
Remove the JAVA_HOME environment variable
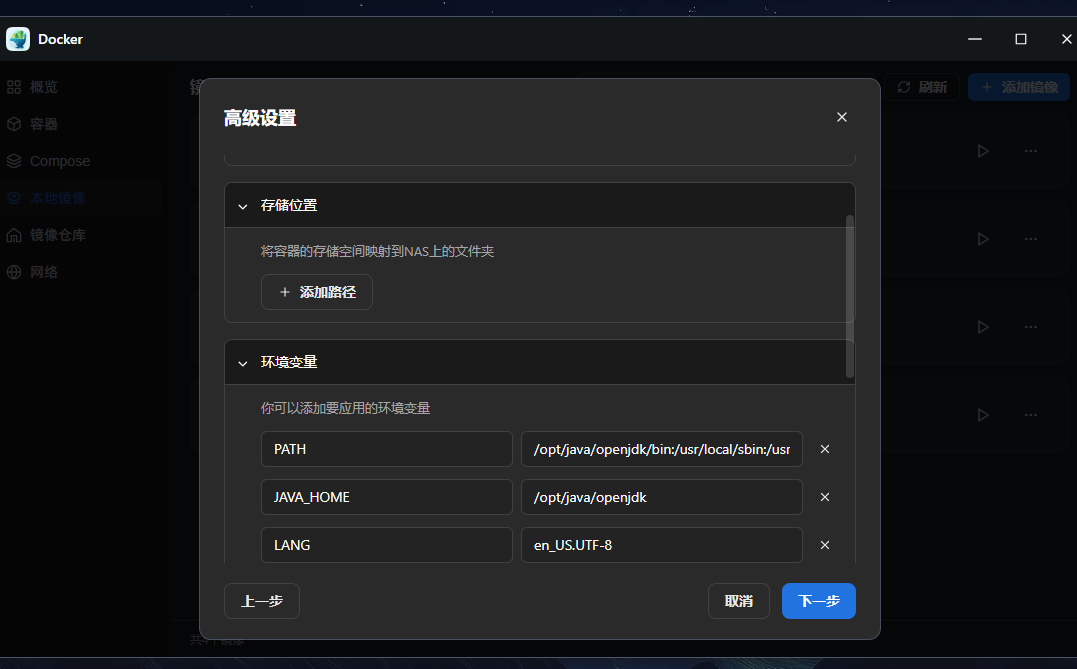pos(825,497)
